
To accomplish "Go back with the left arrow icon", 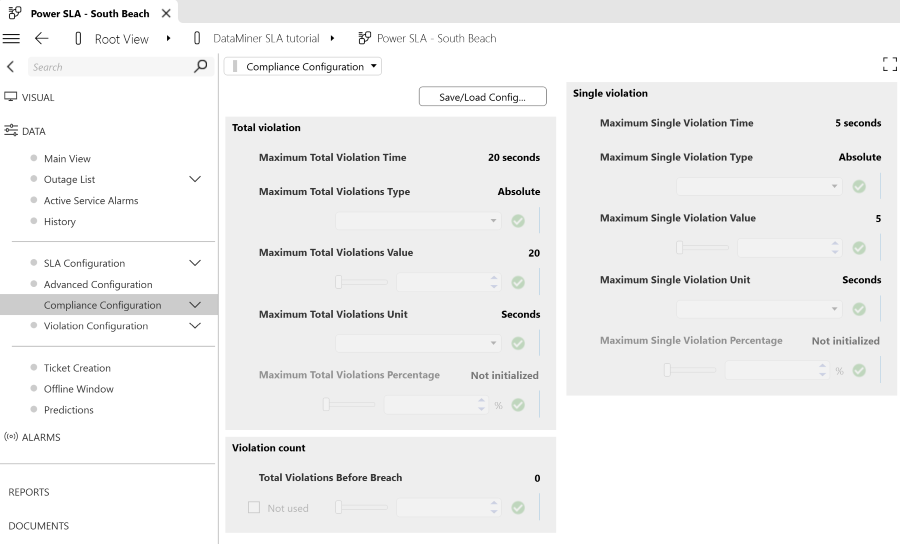I will pyautogui.click(x=41, y=38).
